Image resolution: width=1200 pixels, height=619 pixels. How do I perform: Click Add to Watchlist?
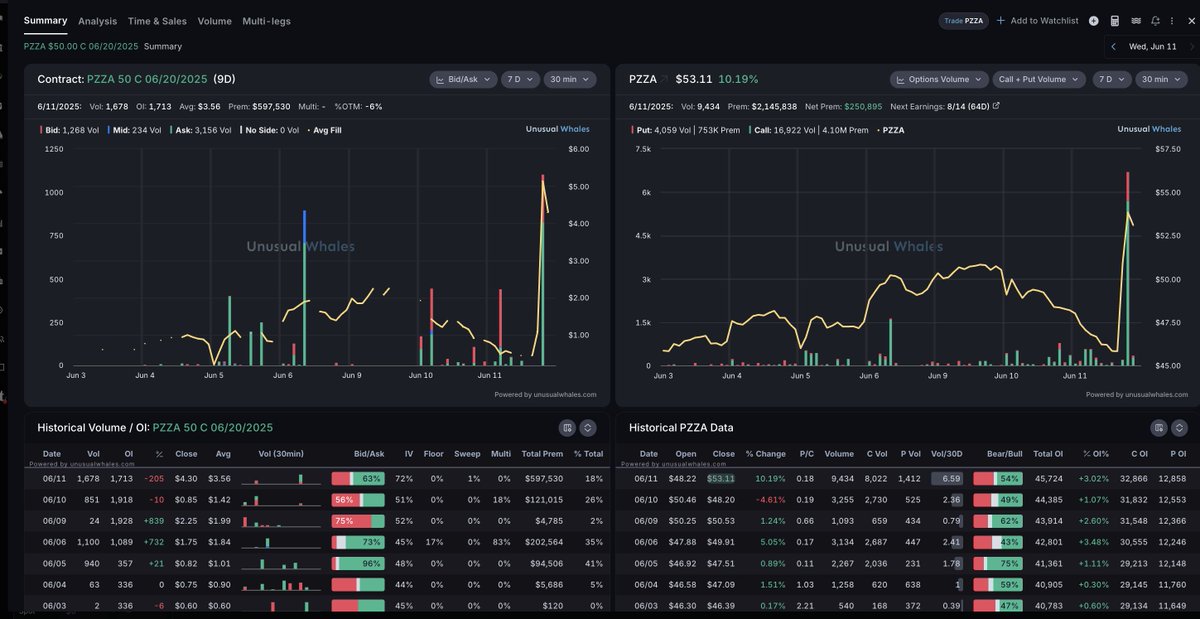coord(1038,20)
